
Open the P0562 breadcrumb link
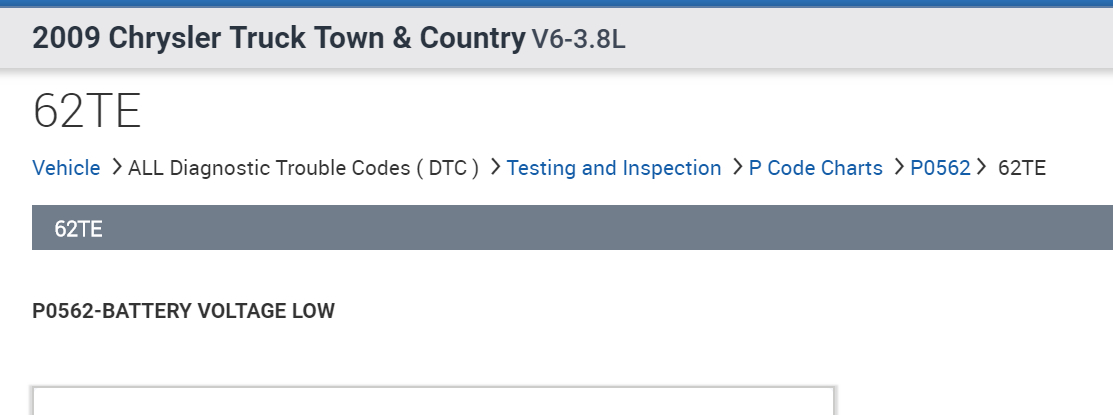point(940,168)
